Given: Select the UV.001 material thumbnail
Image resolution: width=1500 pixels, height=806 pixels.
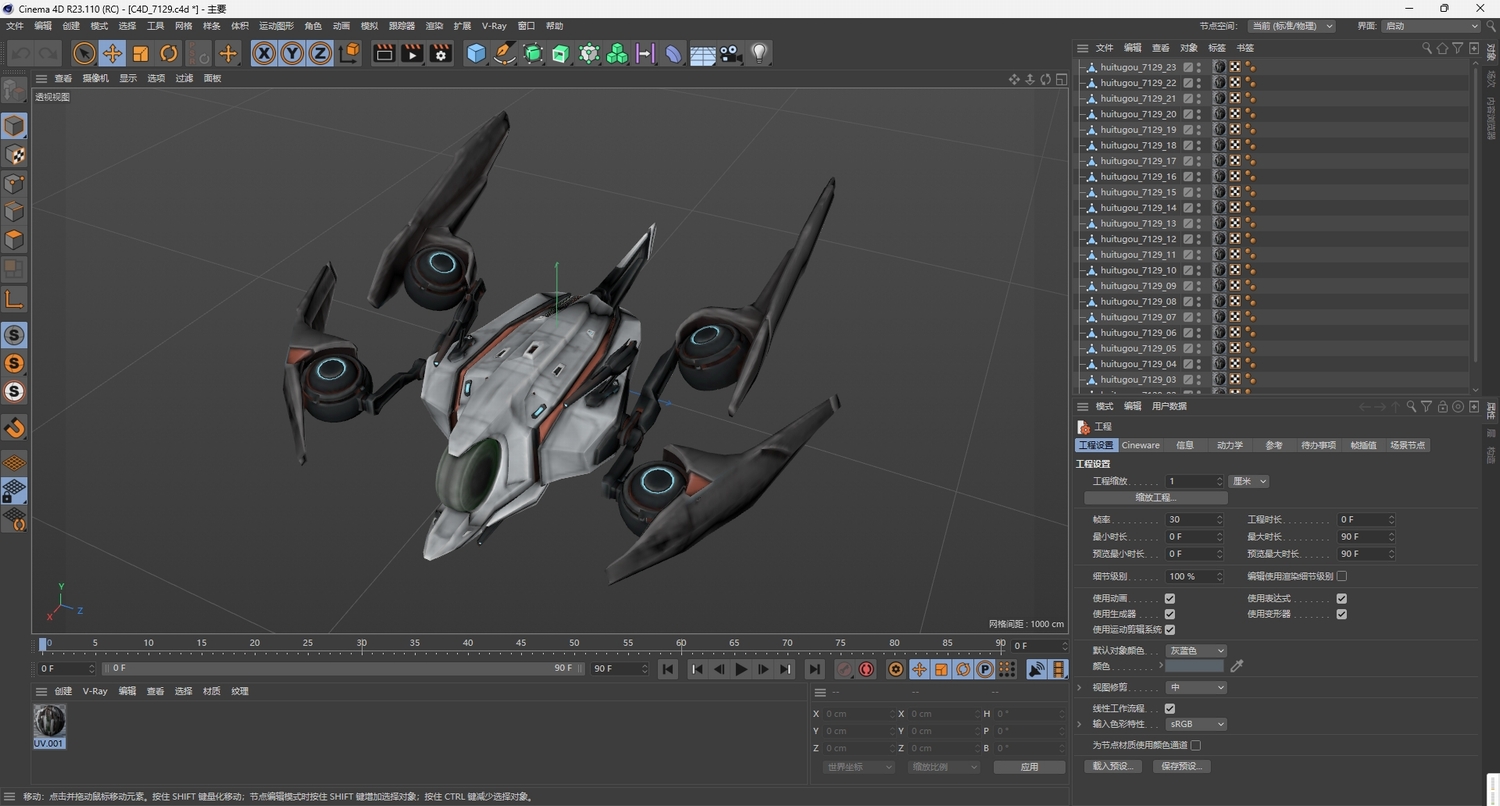Looking at the screenshot, I should point(48,722).
